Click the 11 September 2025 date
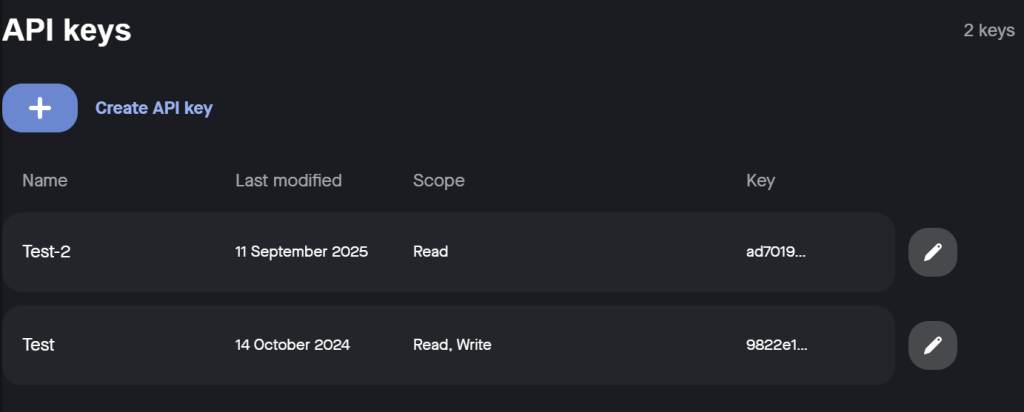The width and height of the screenshot is (1024, 412). pos(301,252)
